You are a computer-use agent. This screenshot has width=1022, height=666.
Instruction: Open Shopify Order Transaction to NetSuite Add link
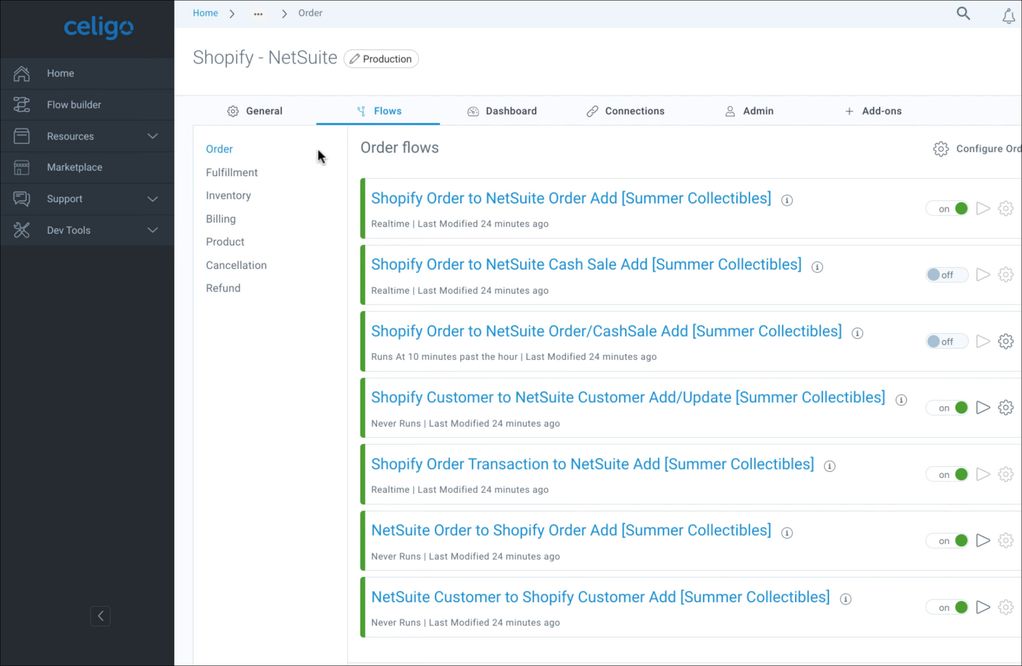[592, 464]
